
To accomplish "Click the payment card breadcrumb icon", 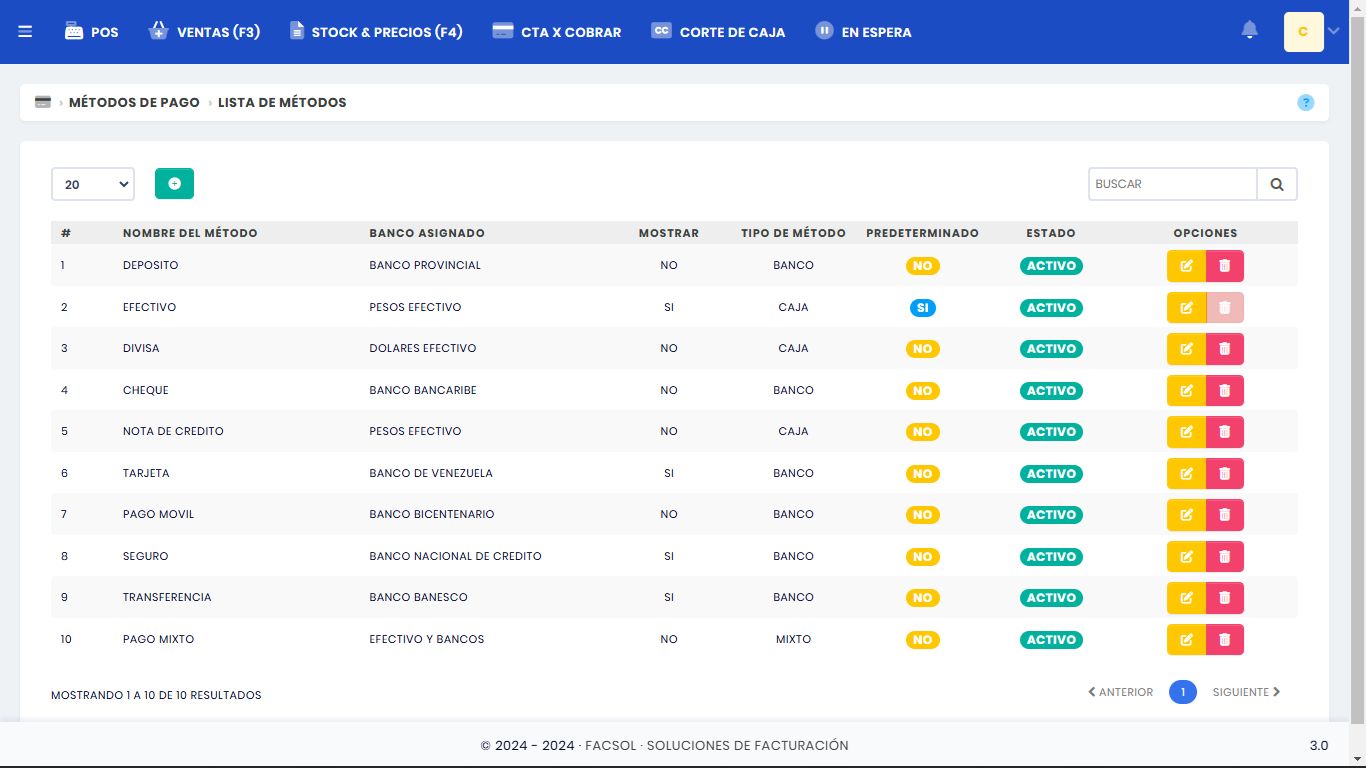I will [x=43, y=102].
